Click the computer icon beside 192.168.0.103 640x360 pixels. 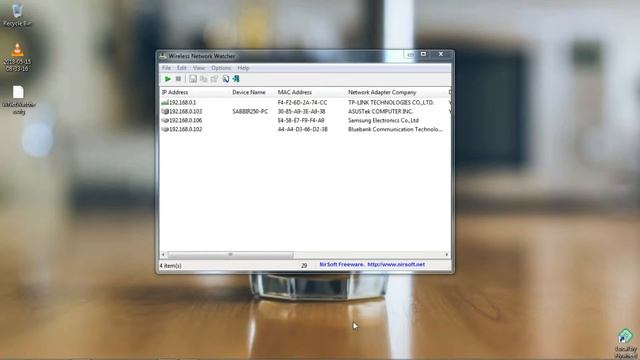(x=165, y=111)
